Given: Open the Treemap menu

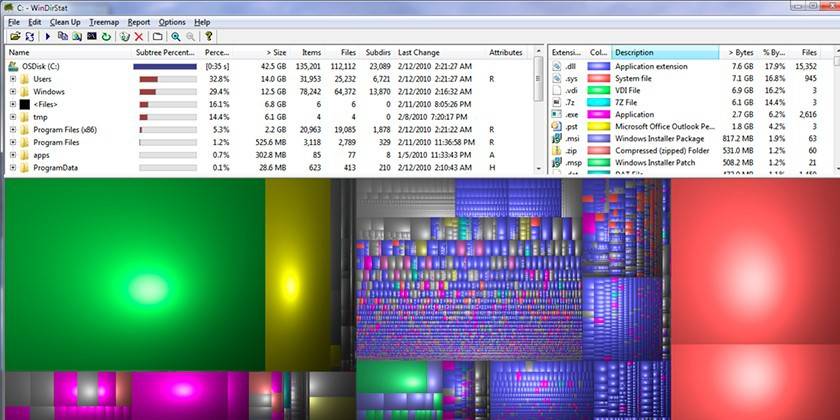Looking at the screenshot, I should point(103,22).
